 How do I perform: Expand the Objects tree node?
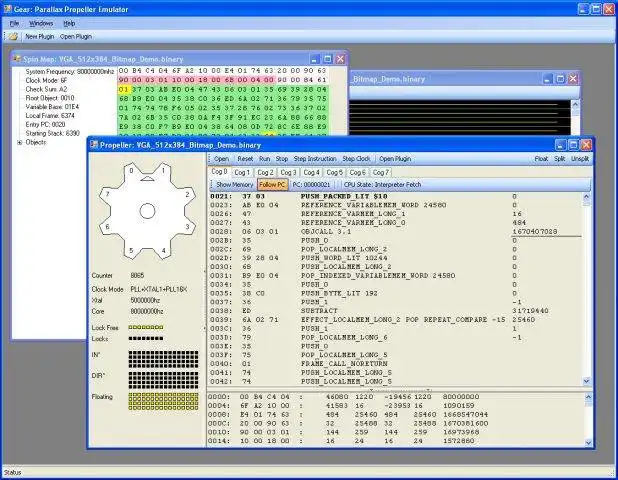pyautogui.click(x=19, y=142)
